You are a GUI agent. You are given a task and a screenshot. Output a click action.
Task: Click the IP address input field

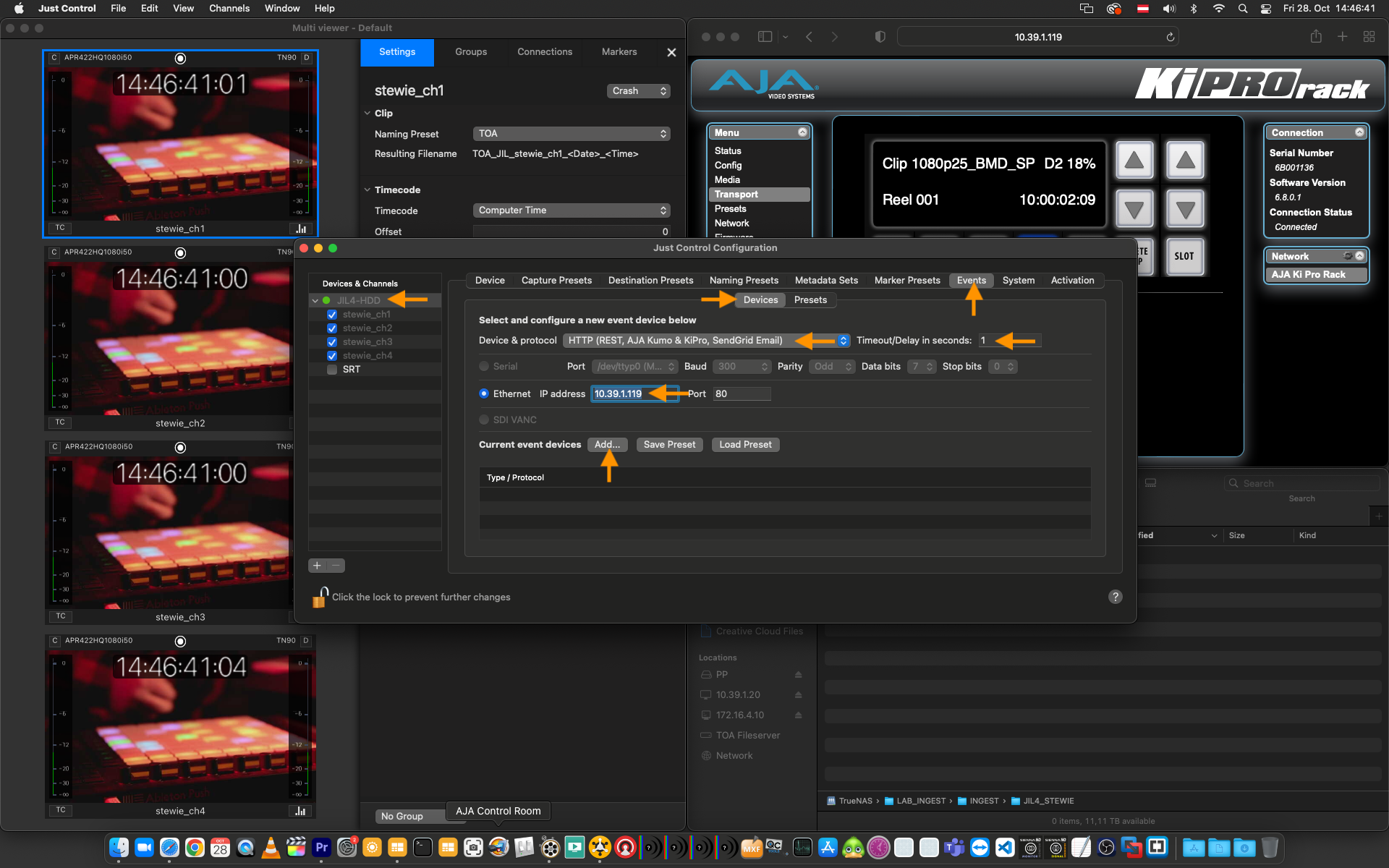pyautogui.click(x=634, y=393)
